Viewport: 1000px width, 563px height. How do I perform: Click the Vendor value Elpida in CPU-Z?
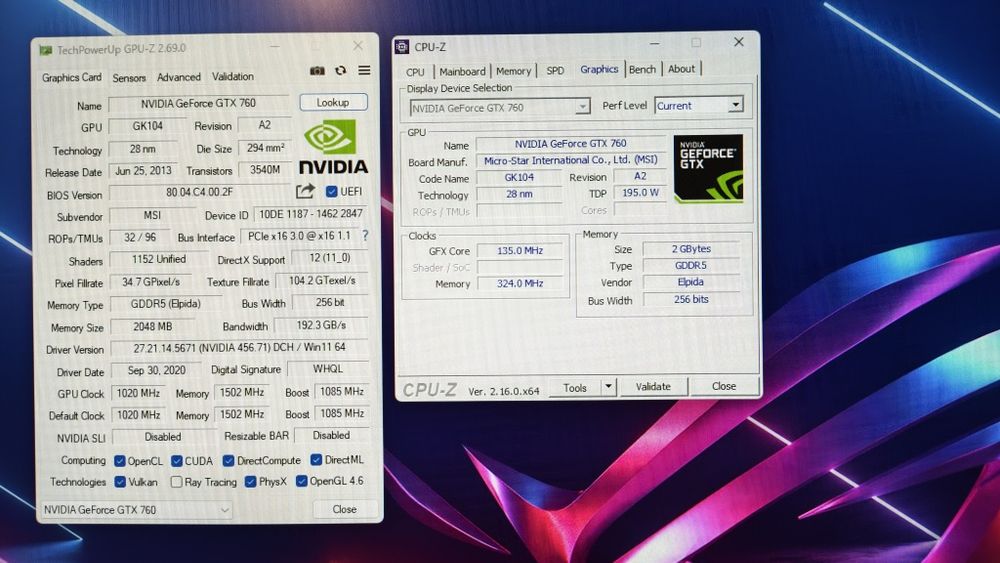click(x=691, y=282)
